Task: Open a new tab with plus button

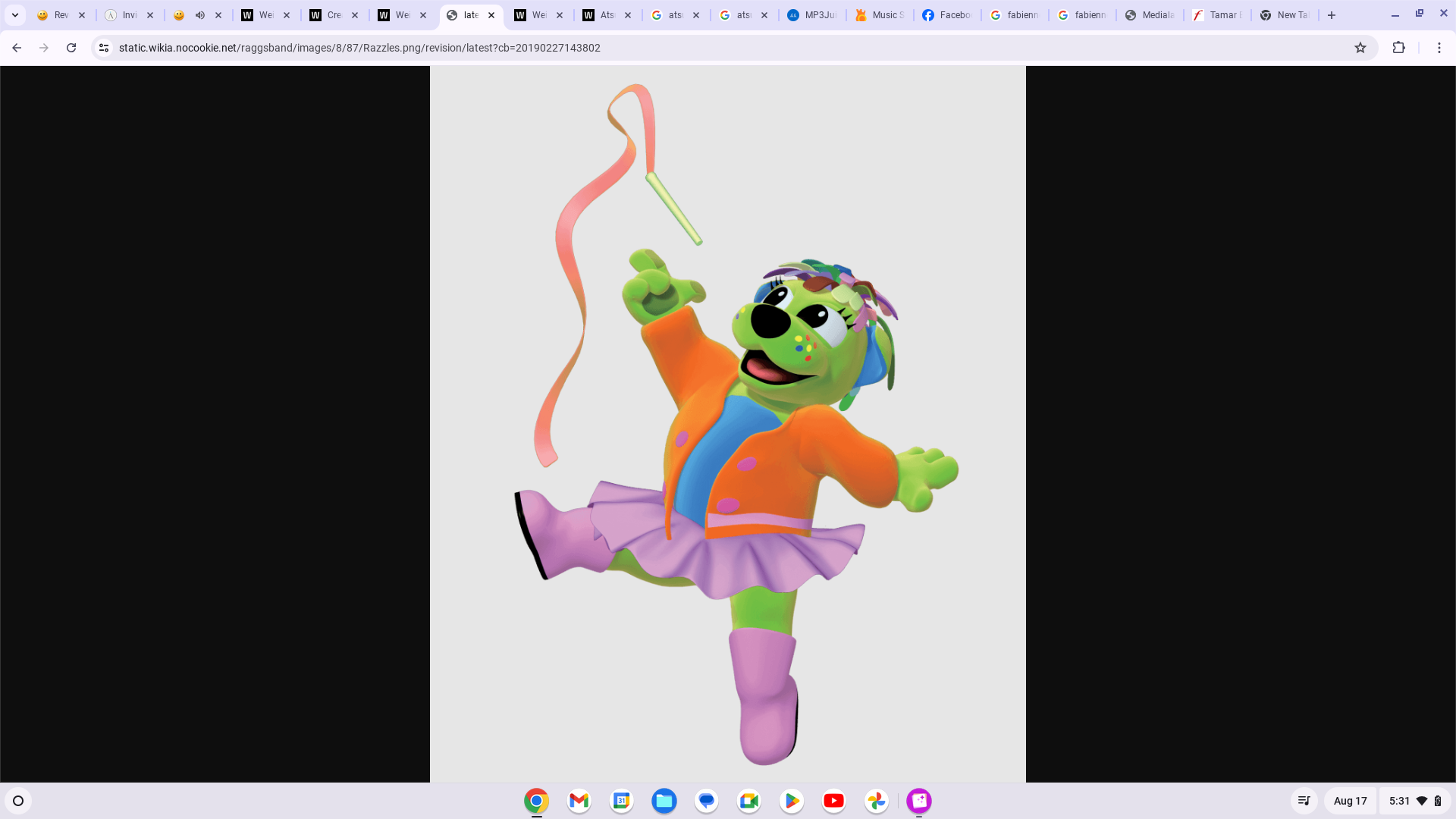Action: pyautogui.click(x=1332, y=15)
